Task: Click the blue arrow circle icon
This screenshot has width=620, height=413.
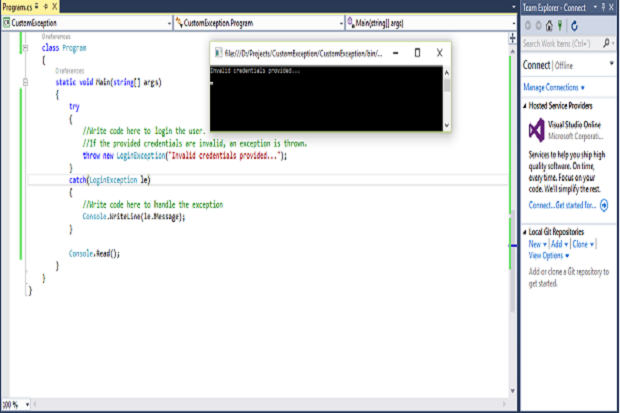Action: 604,205
